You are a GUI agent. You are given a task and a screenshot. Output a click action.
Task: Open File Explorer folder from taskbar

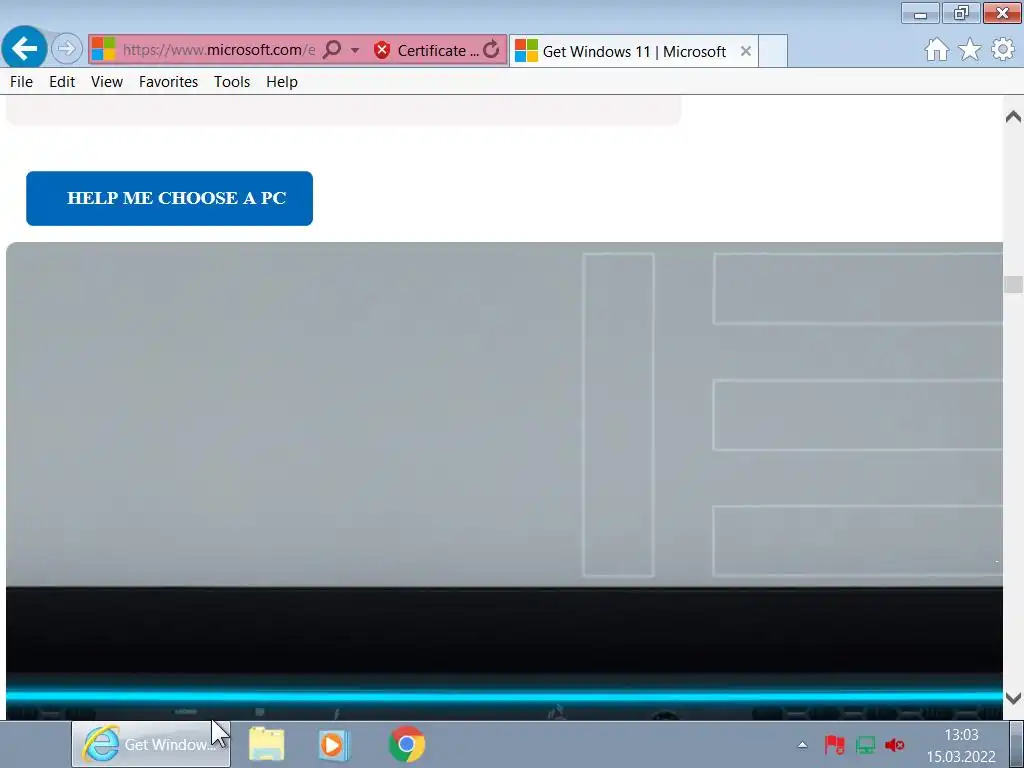pos(266,744)
